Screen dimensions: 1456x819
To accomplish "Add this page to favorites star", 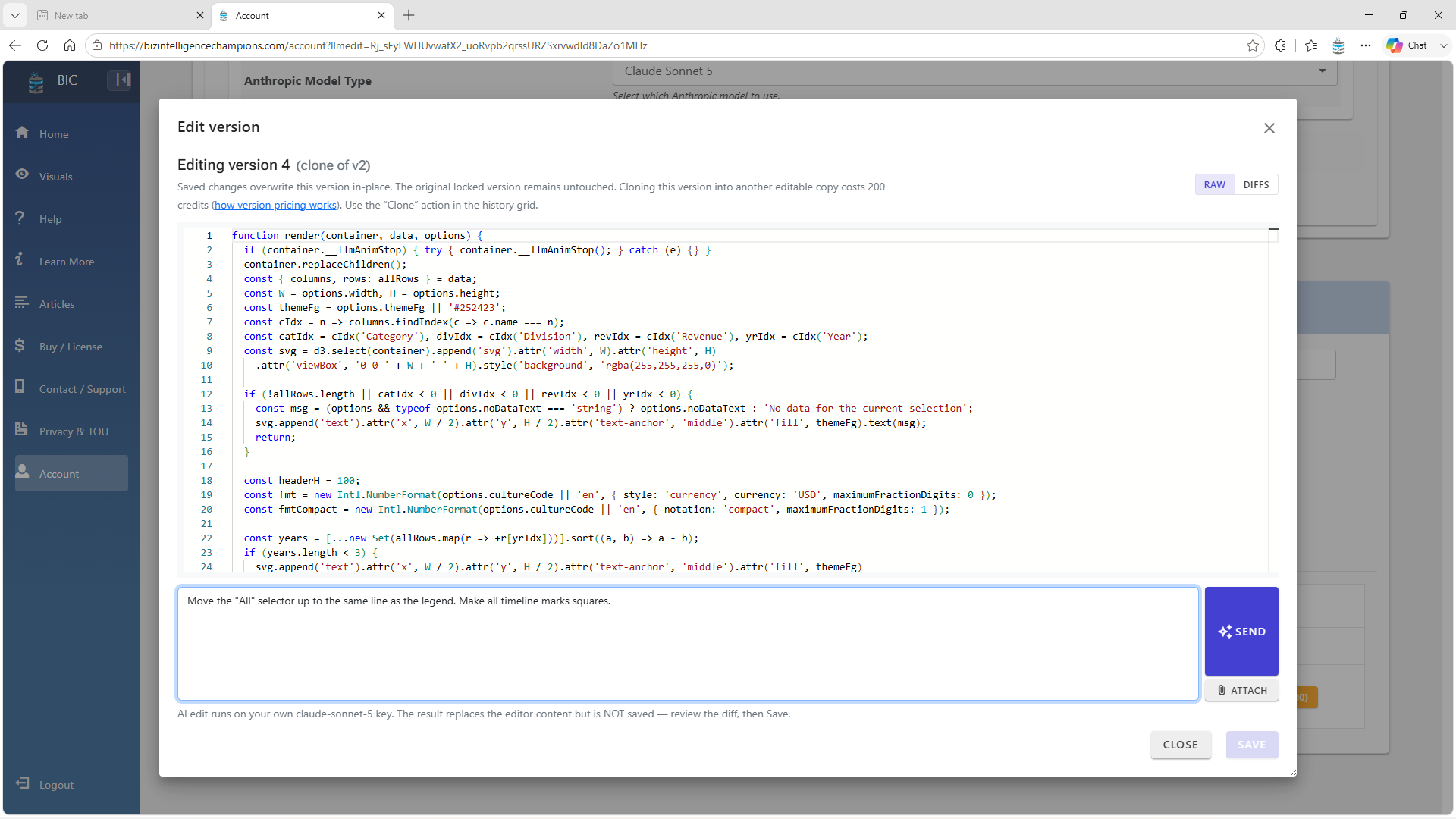I will 1253,45.
